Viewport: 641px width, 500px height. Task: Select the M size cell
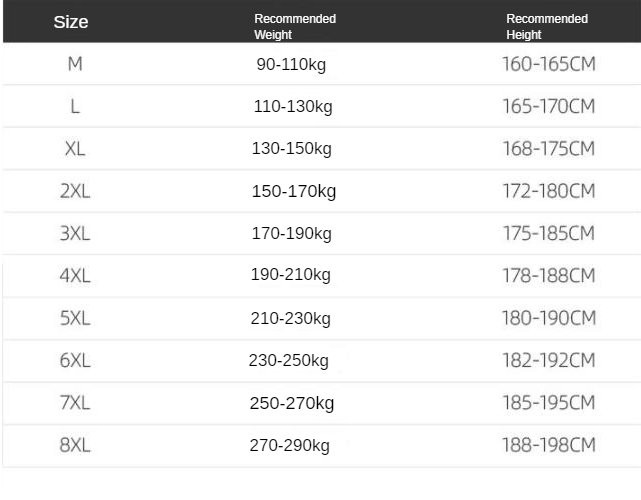click(x=75, y=64)
